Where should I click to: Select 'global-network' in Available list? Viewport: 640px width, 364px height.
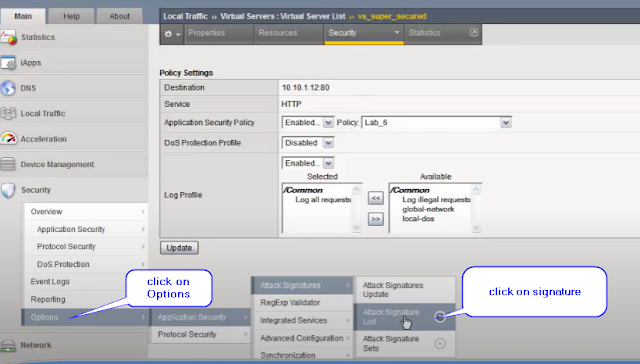428,209
